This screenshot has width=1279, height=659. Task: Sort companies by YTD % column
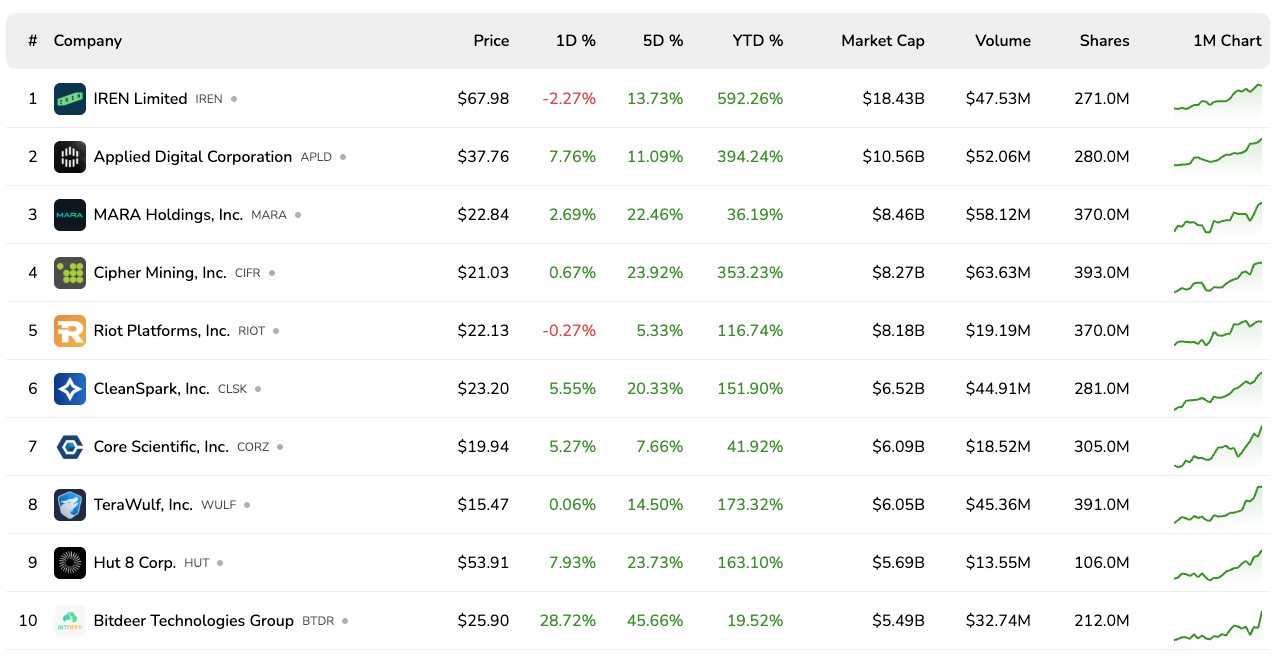coord(758,41)
